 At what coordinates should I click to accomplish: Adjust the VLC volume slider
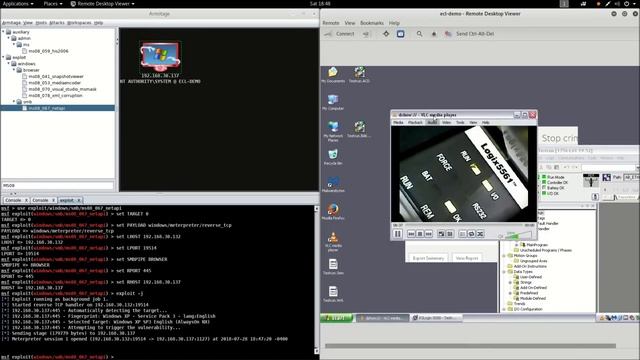[x=519, y=235]
